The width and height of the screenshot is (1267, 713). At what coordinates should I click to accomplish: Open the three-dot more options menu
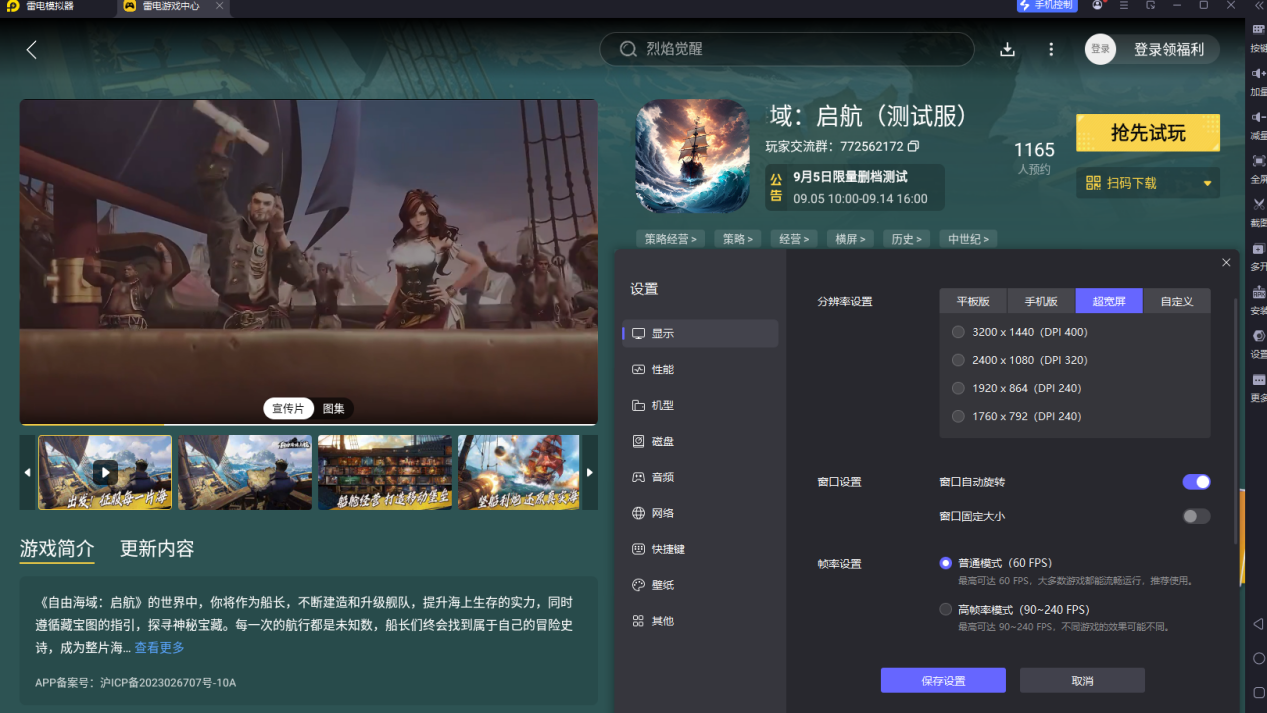(1051, 50)
